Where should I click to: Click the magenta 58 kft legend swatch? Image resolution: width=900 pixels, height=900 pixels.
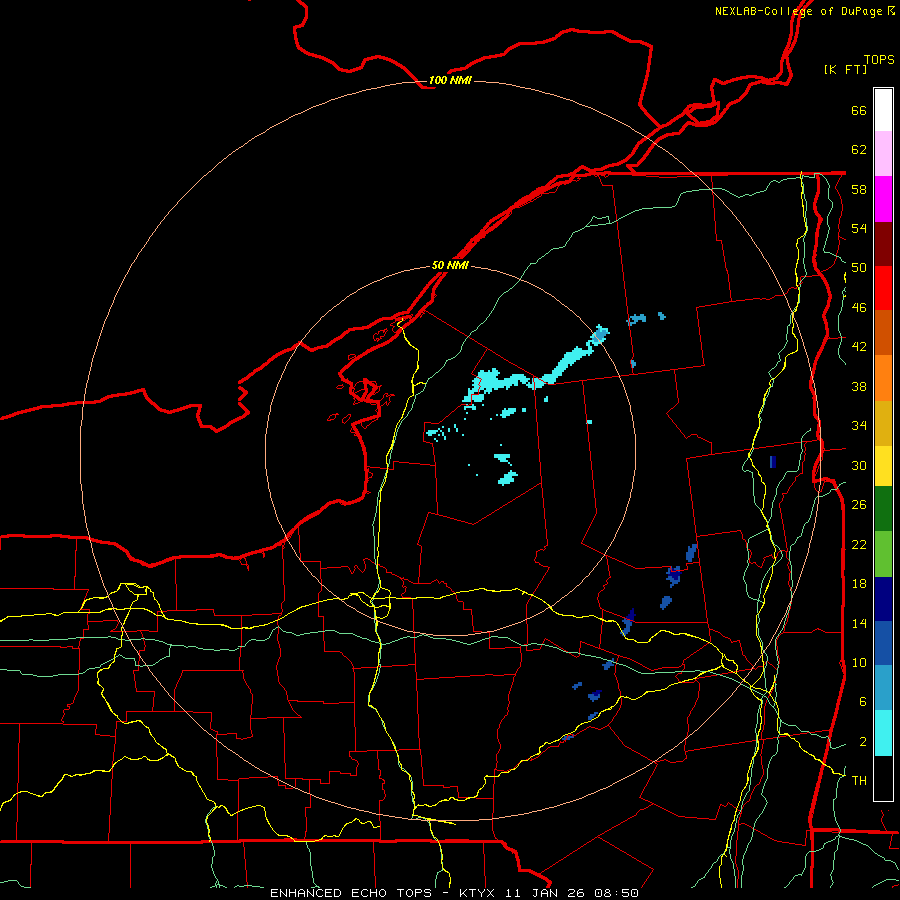883,199
